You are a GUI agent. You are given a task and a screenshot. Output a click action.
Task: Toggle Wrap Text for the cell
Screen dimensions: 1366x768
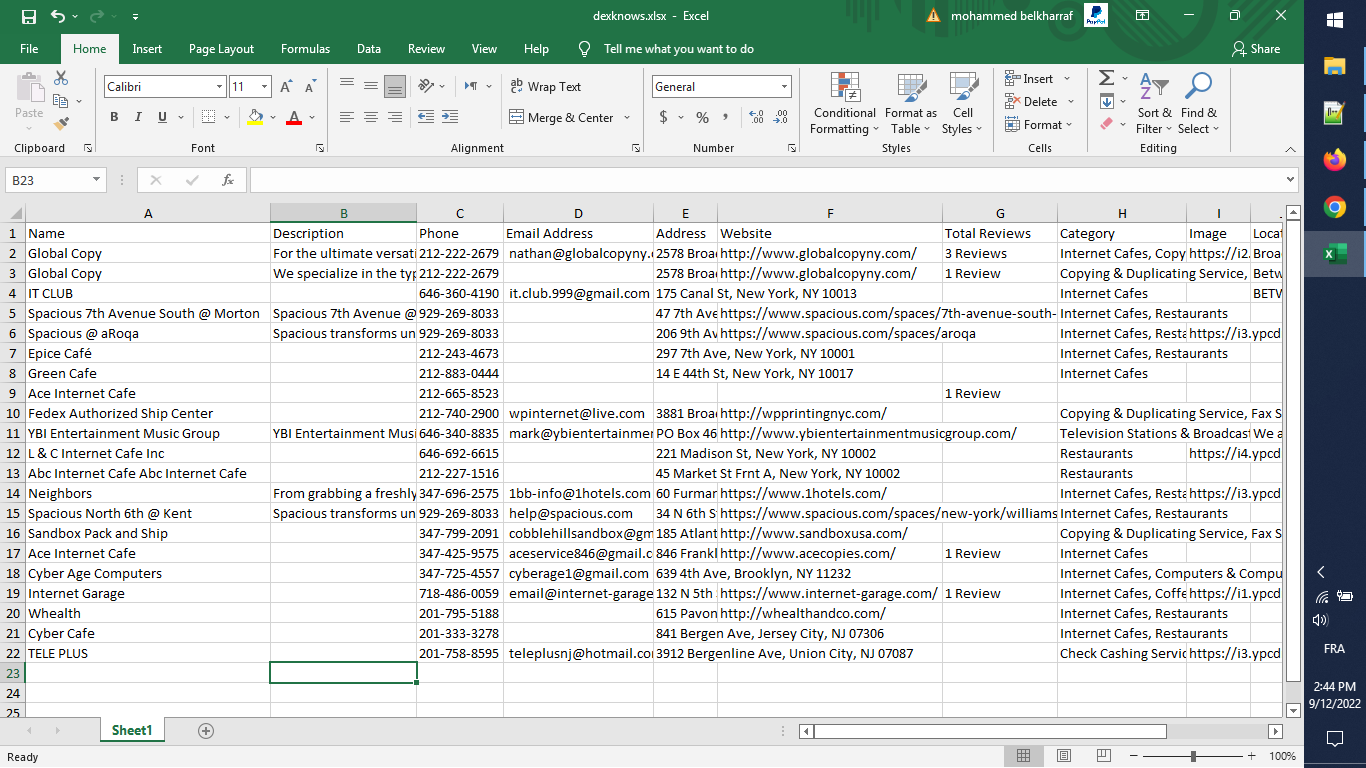click(x=545, y=87)
